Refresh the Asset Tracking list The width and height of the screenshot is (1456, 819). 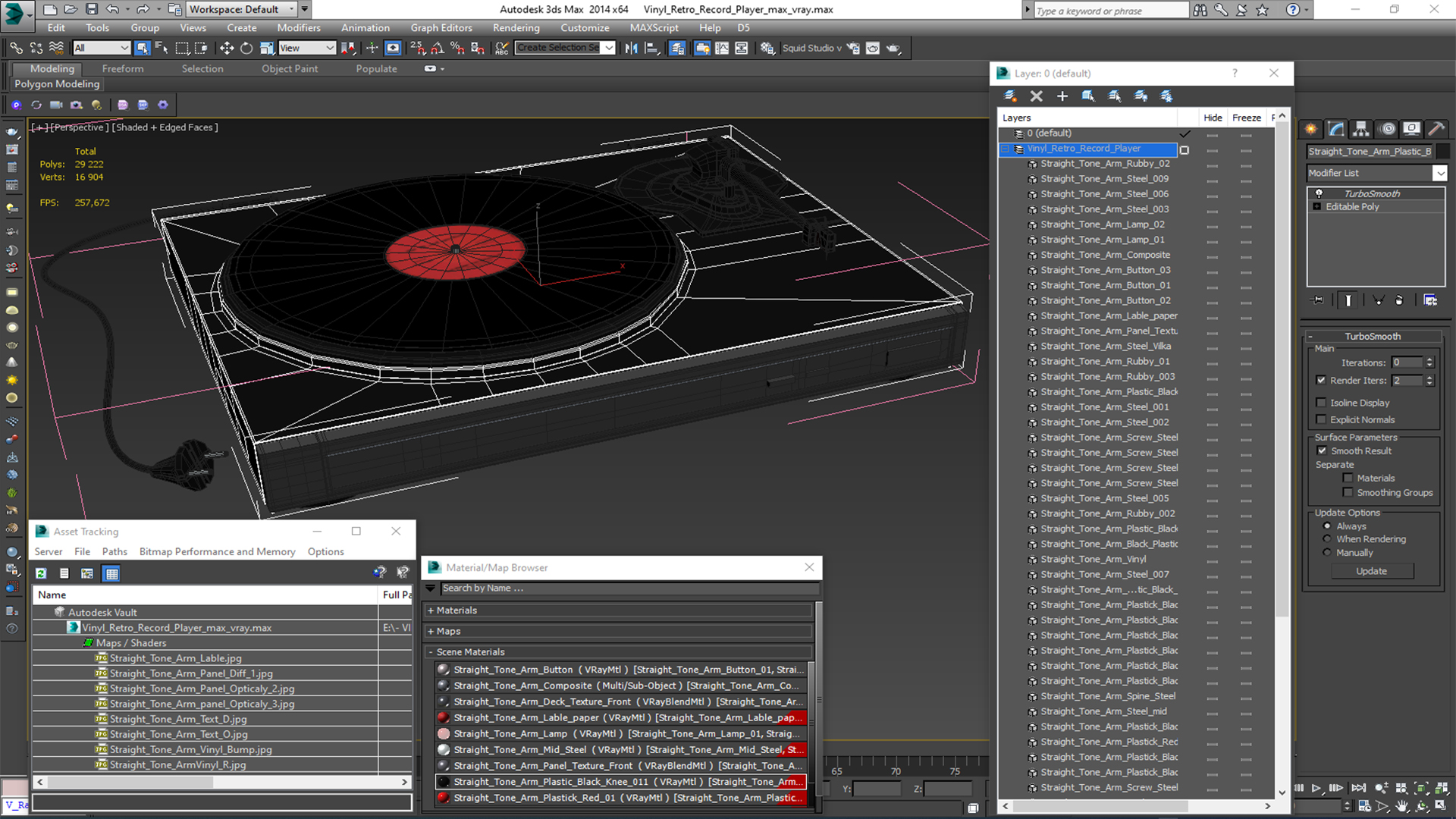pyautogui.click(x=41, y=573)
